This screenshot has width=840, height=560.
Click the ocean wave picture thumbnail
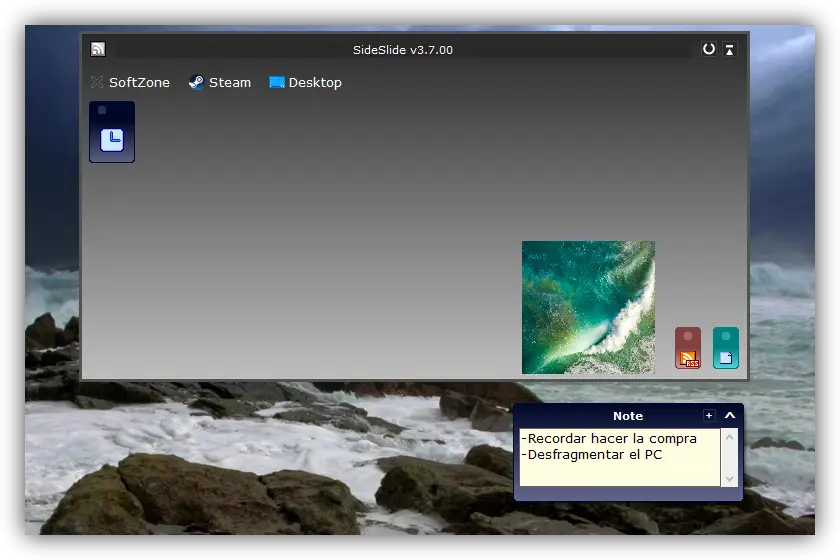pos(588,307)
